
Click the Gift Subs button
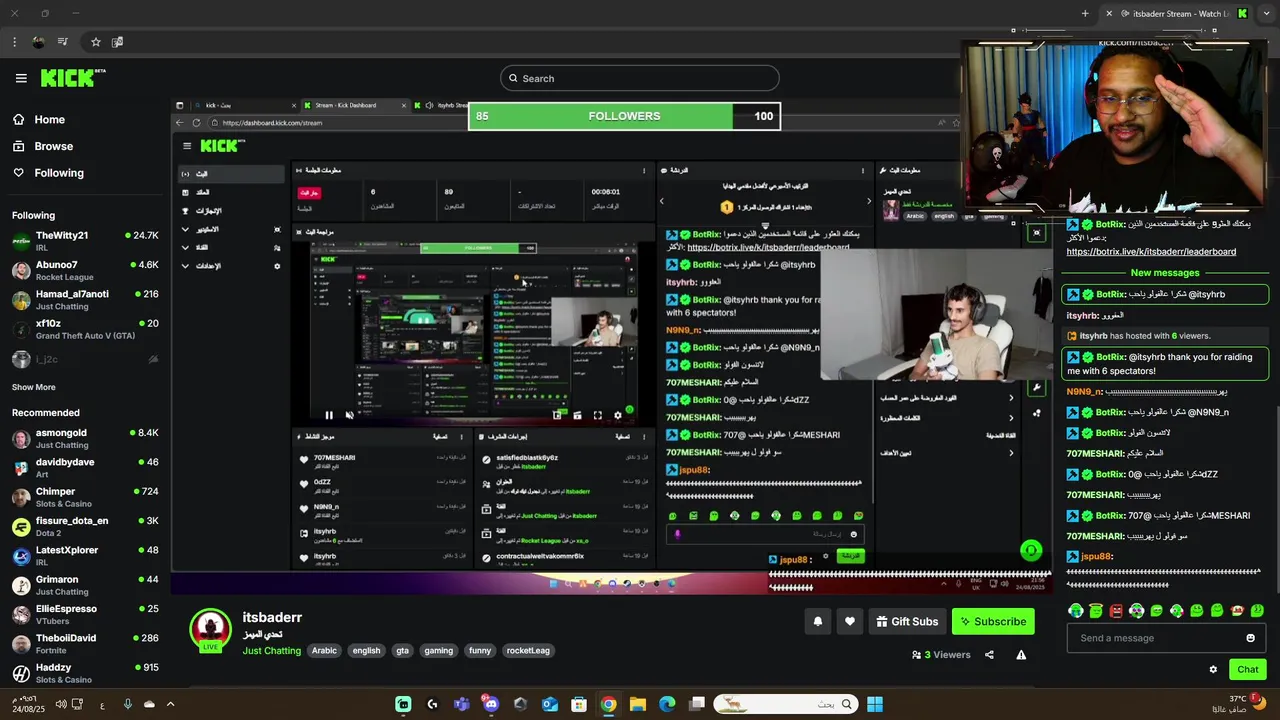(907, 621)
